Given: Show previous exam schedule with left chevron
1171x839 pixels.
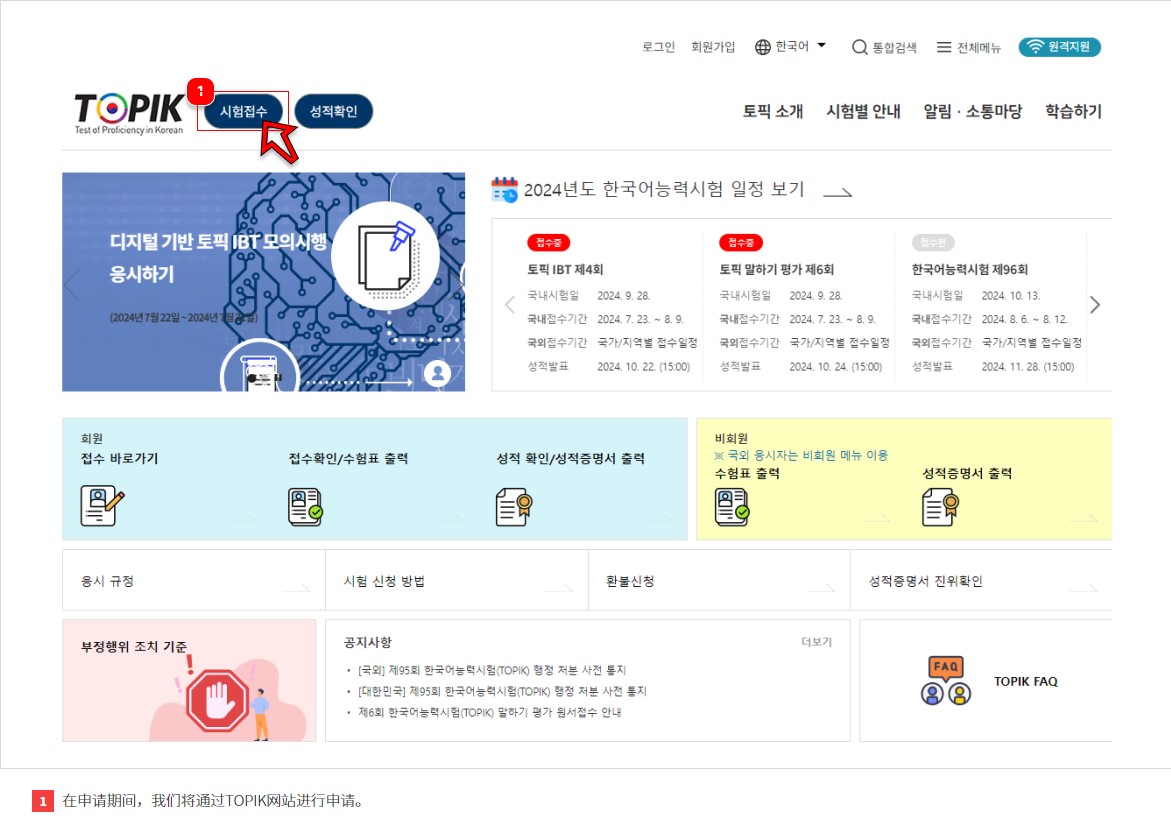Looking at the screenshot, I should [510, 305].
